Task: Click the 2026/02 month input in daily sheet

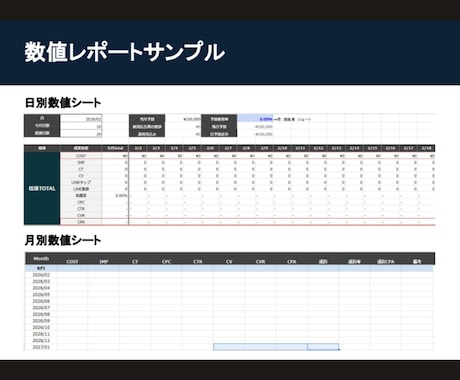Action: click(81, 119)
